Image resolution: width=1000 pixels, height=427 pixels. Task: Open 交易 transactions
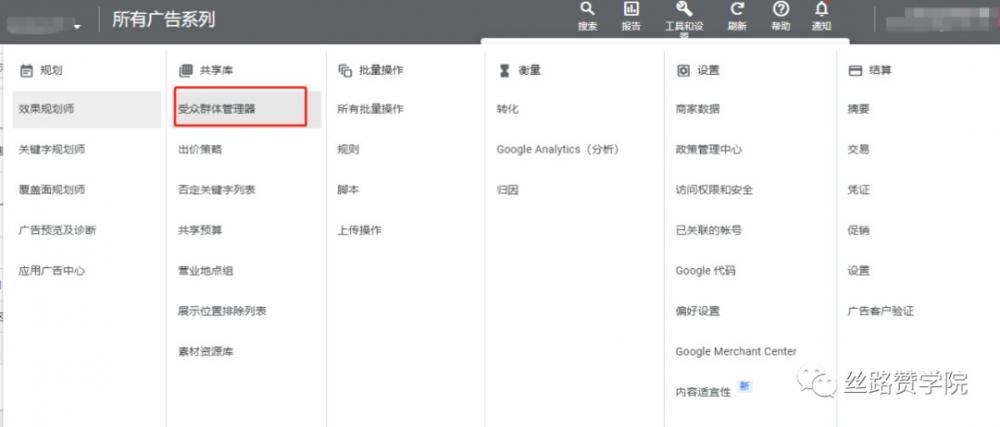click(x=858, y=150)
